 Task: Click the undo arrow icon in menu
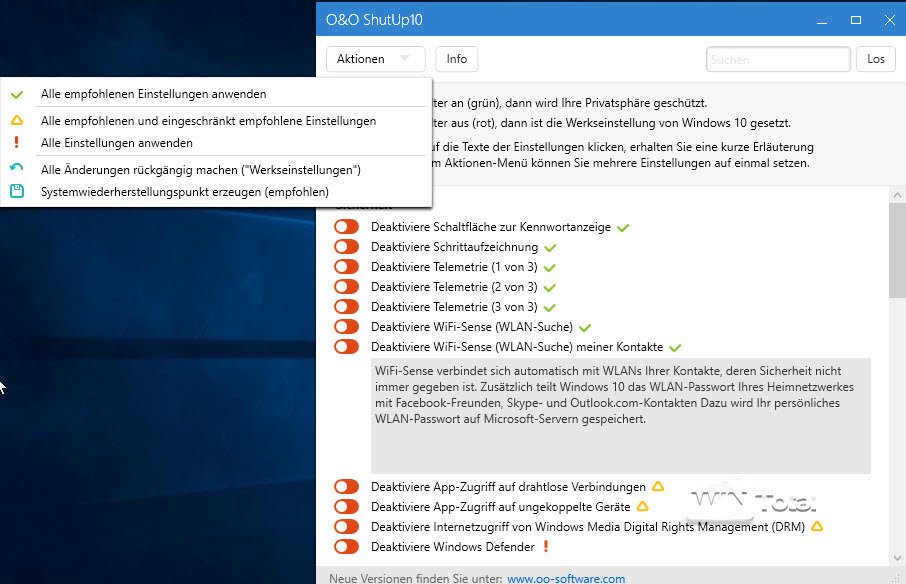click(17, 168)
